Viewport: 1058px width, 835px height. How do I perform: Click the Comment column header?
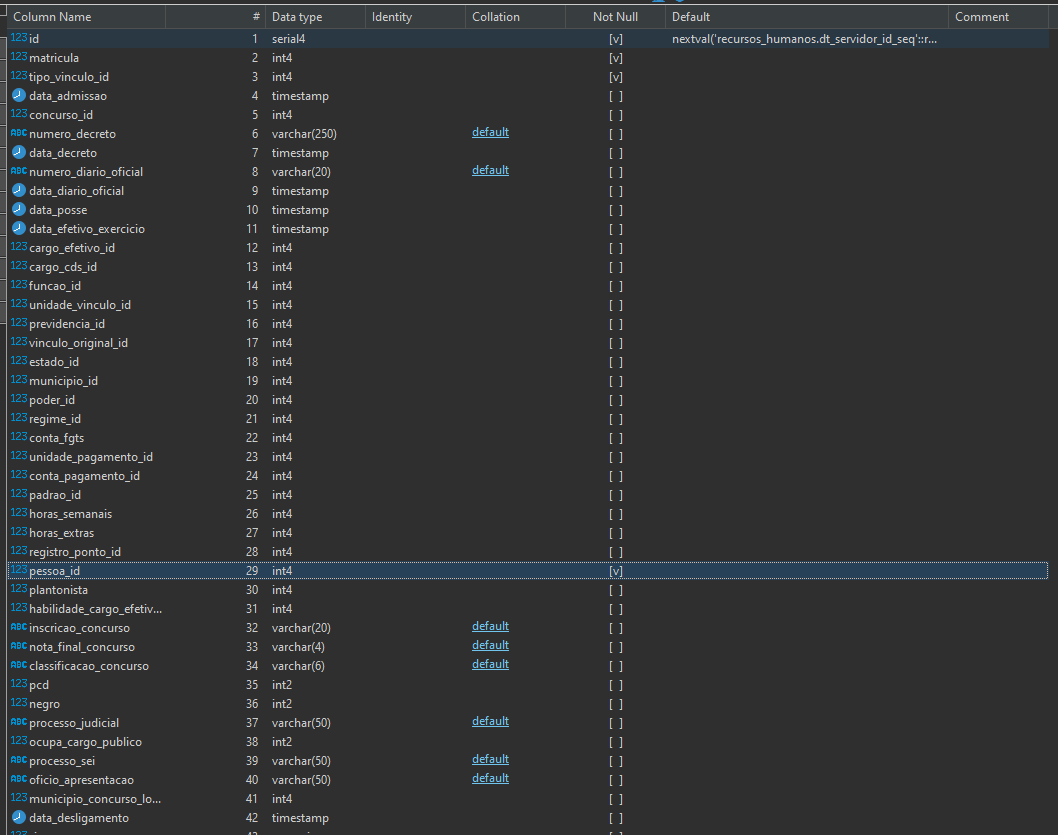(x=999, y=17)
